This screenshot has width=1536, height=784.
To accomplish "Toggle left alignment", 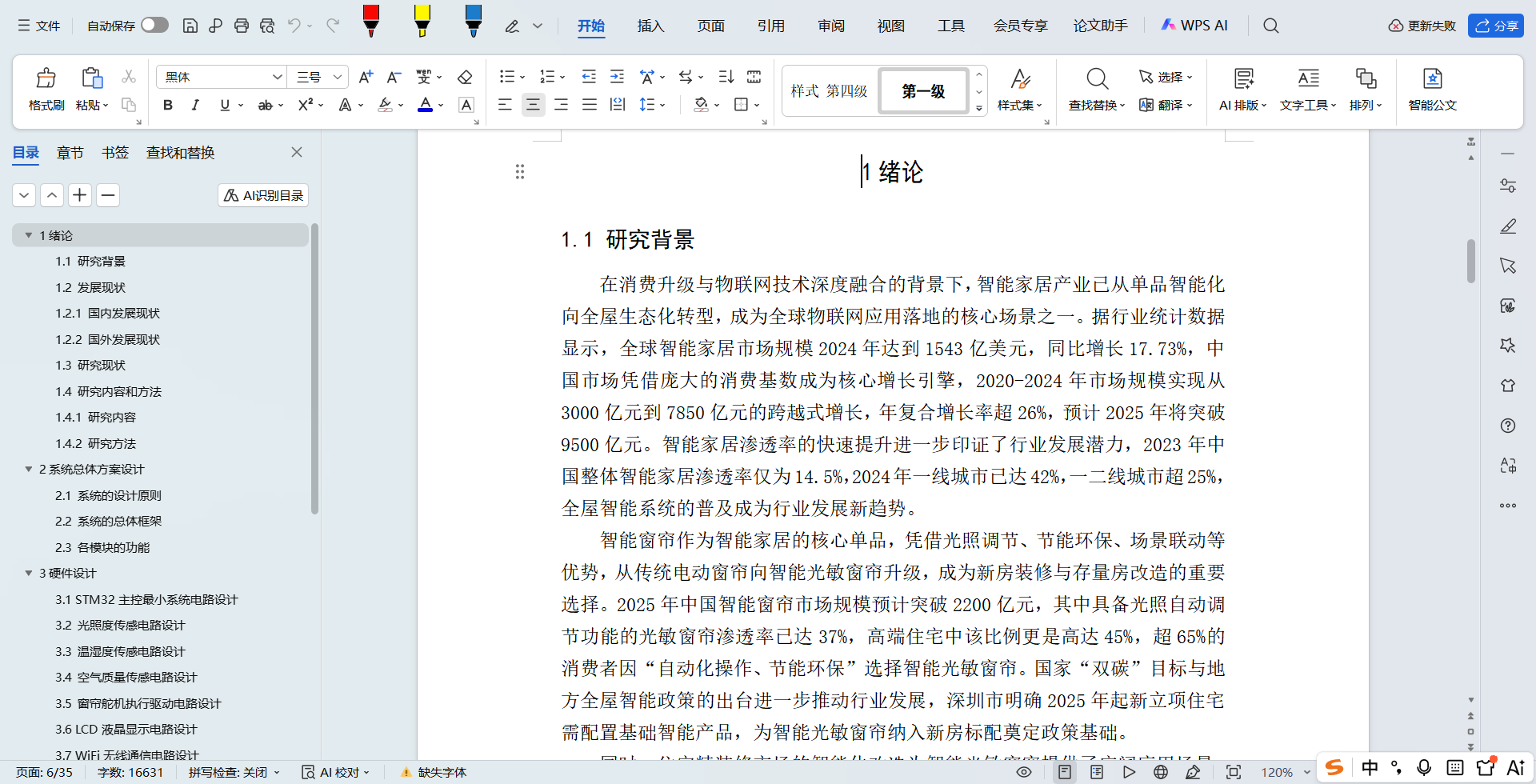I will [x=505, y=105].
